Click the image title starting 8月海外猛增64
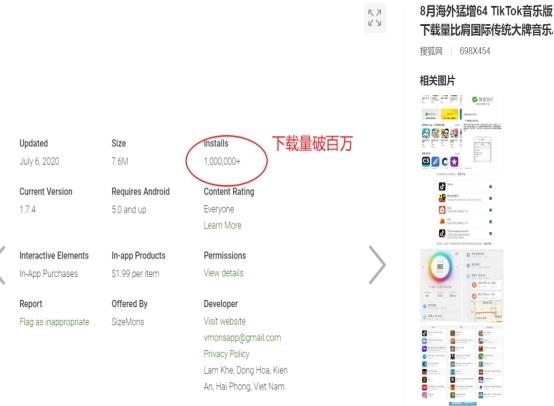 tap(487, 20)
